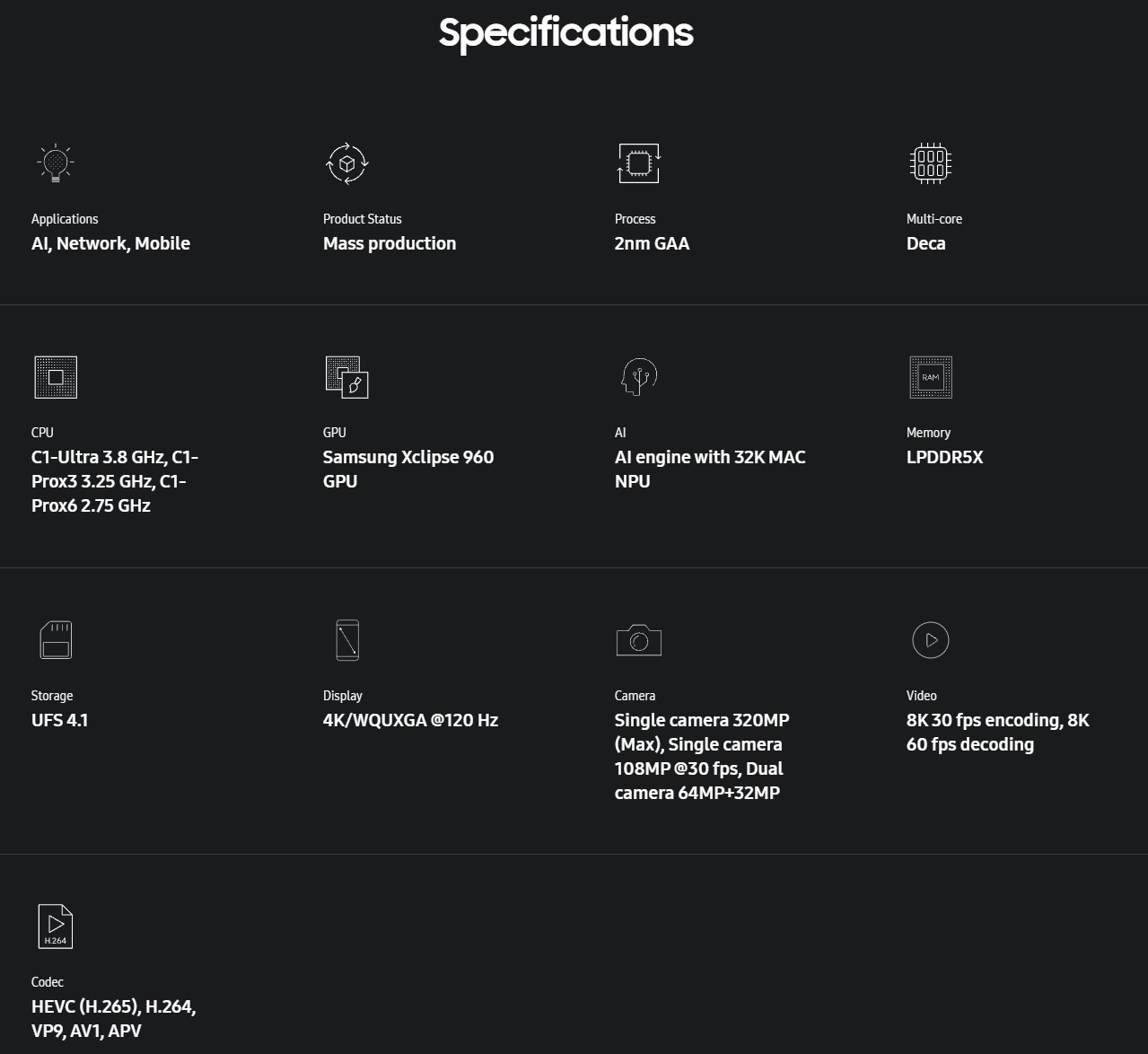
Task: Click the Video play circle icon
Action: 930,640
